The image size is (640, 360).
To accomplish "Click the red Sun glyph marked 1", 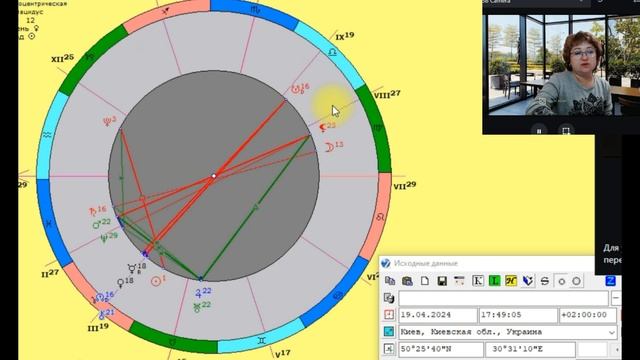I will 156,281.
